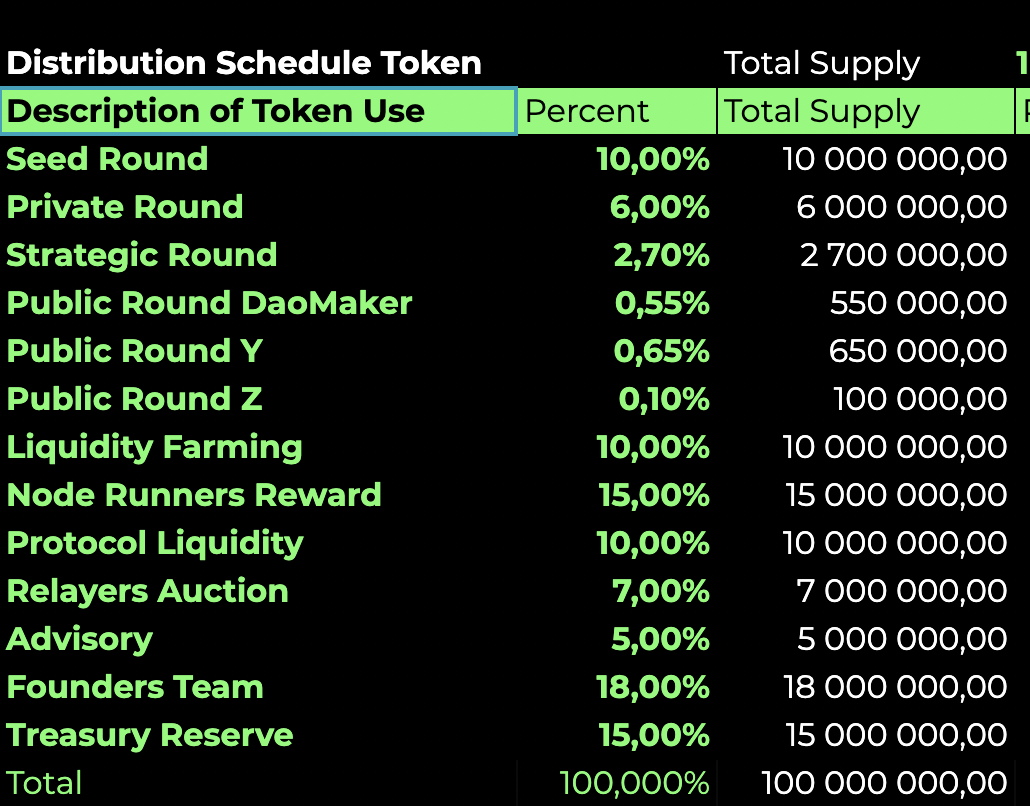1030x806 pixels.
Task: Click the 'Percent' column header cell
Action: (616, 111)
